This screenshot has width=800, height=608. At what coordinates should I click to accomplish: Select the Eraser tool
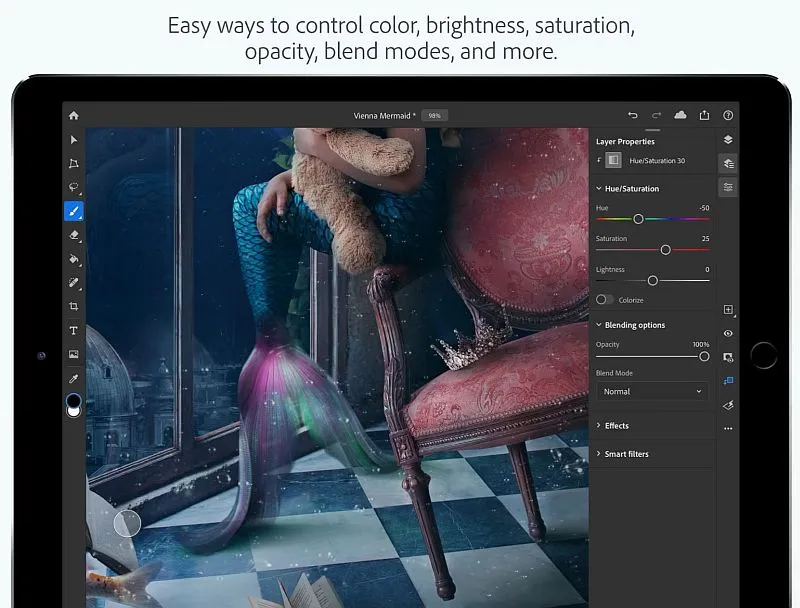[73, 236]
